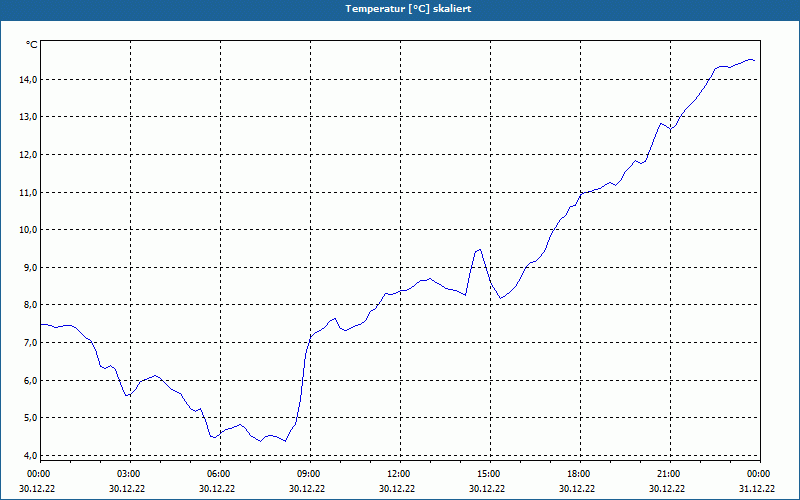
Task: Click the 12:00 time label
Action: click(x=398, y=474)
